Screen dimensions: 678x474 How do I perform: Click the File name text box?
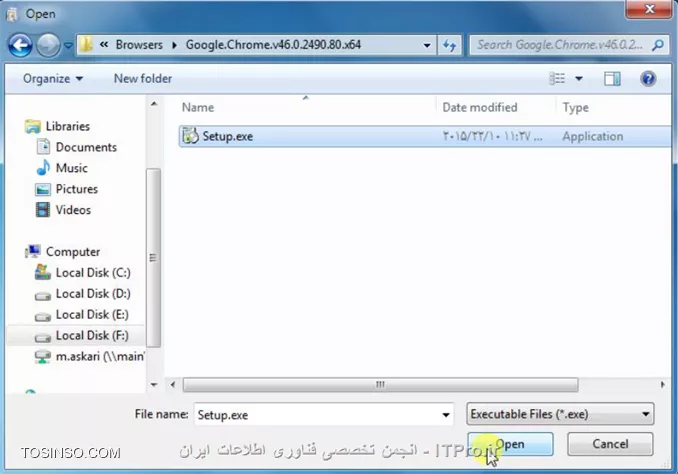pyautogui.click(x=323, y=415)
